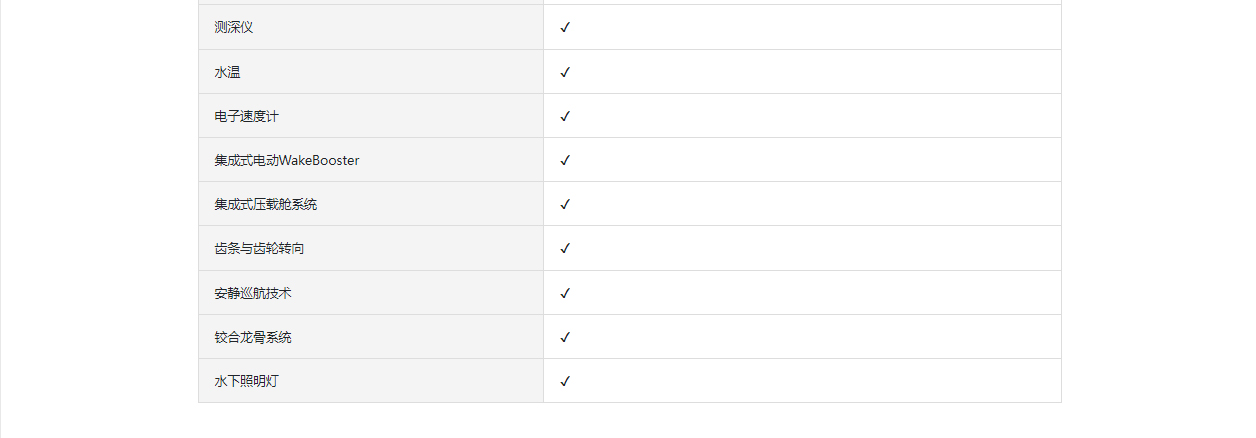The height and width of the screenshot is (438, 1256).
Task: Click the checkmark for 集成式电动WakeBooster
Action: (x=565, y=160)
